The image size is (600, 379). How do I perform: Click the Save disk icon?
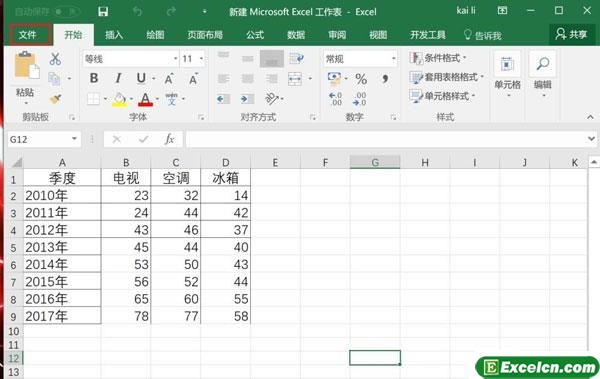103,12
